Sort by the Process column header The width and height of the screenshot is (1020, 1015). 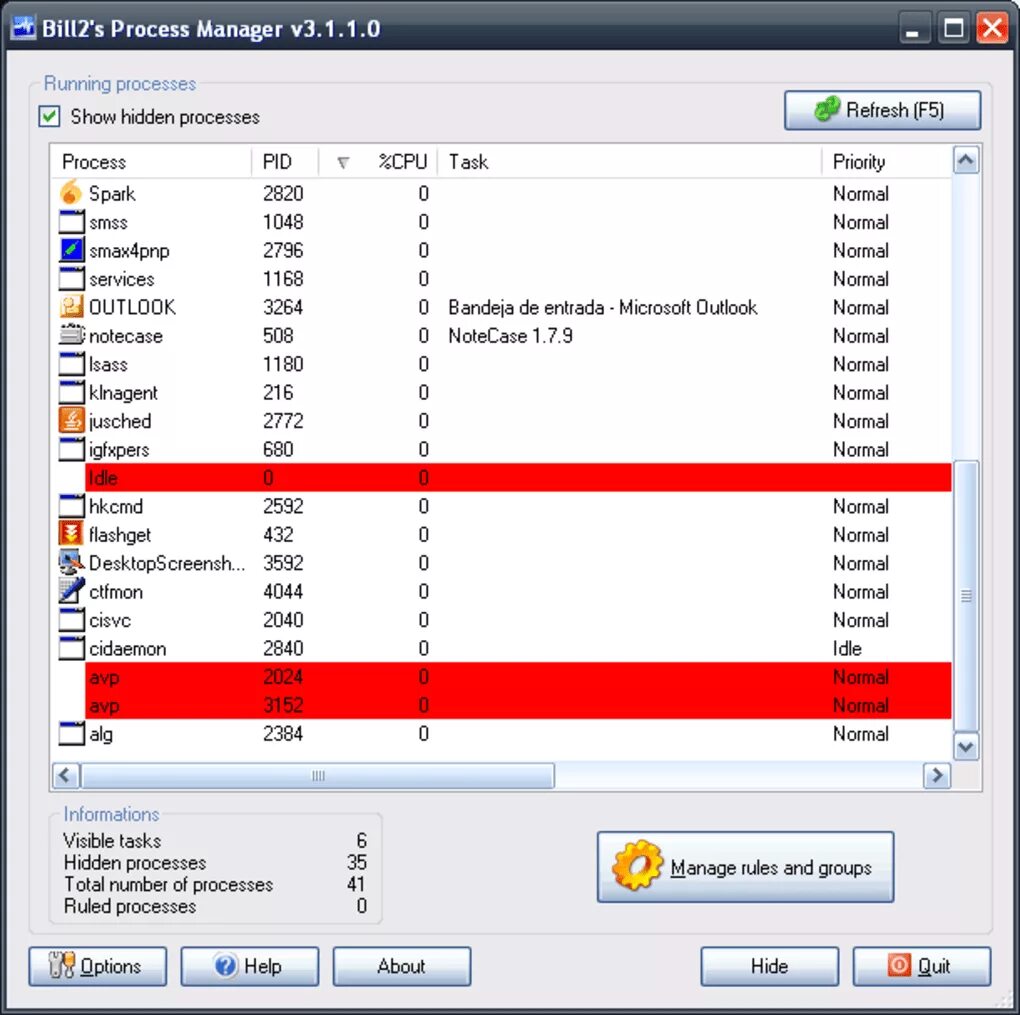(151, 162)
